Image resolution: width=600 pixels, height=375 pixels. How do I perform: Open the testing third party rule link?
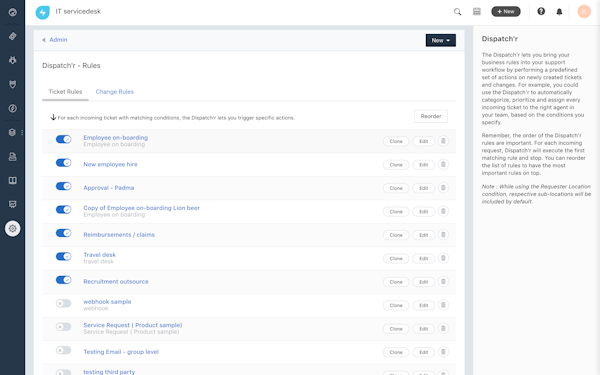coord(109,372)
